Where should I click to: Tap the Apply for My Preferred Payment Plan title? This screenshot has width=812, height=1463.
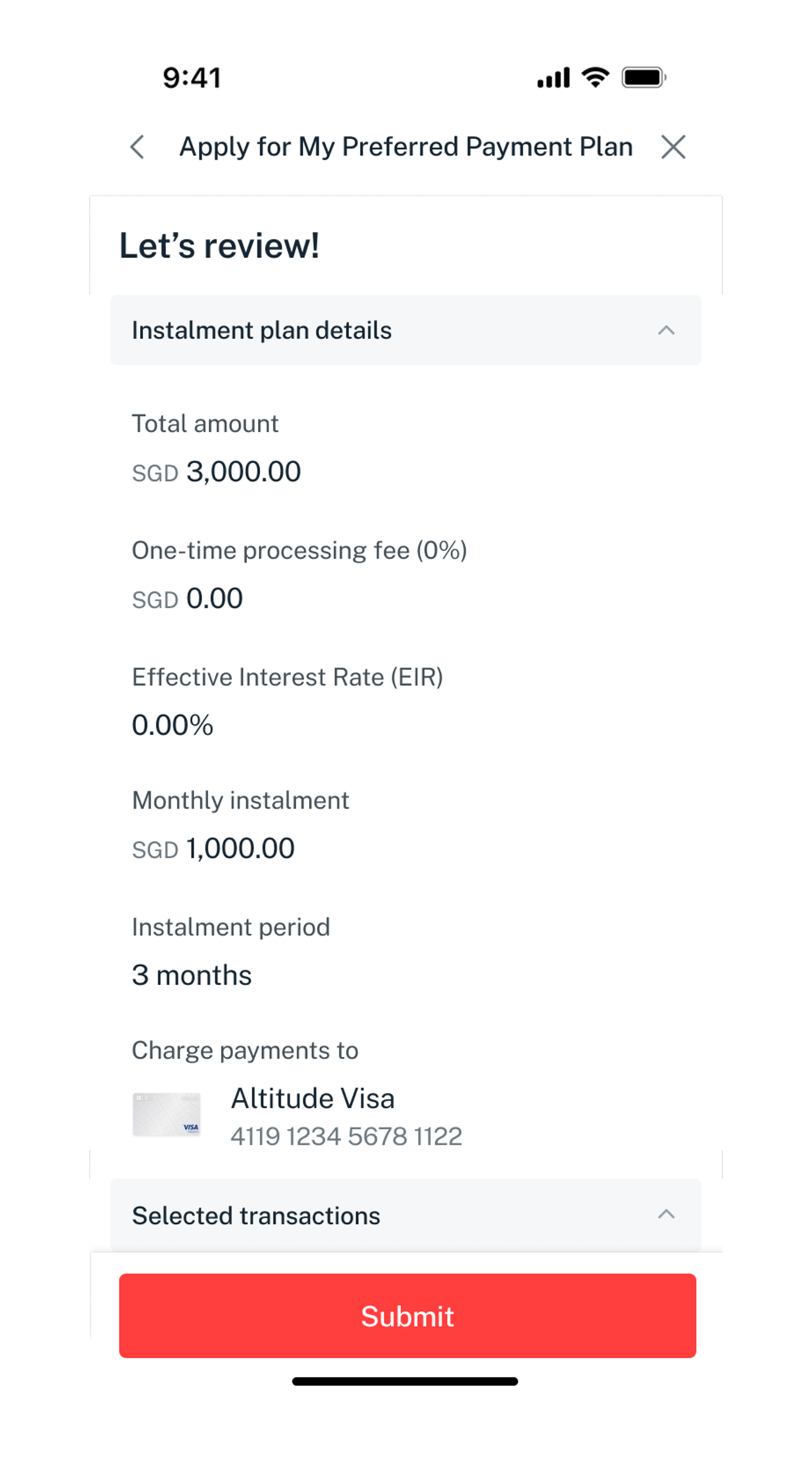point(406,147)
